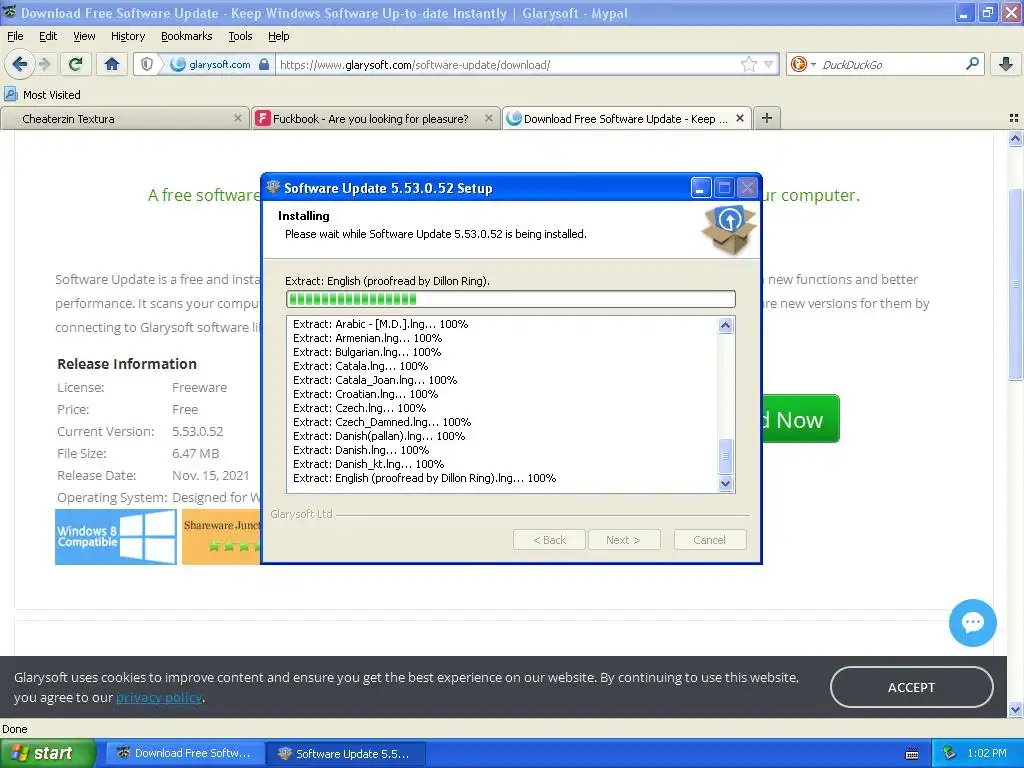Open the Tools menu
The image size is (1024, 768).
coord(240,36)
